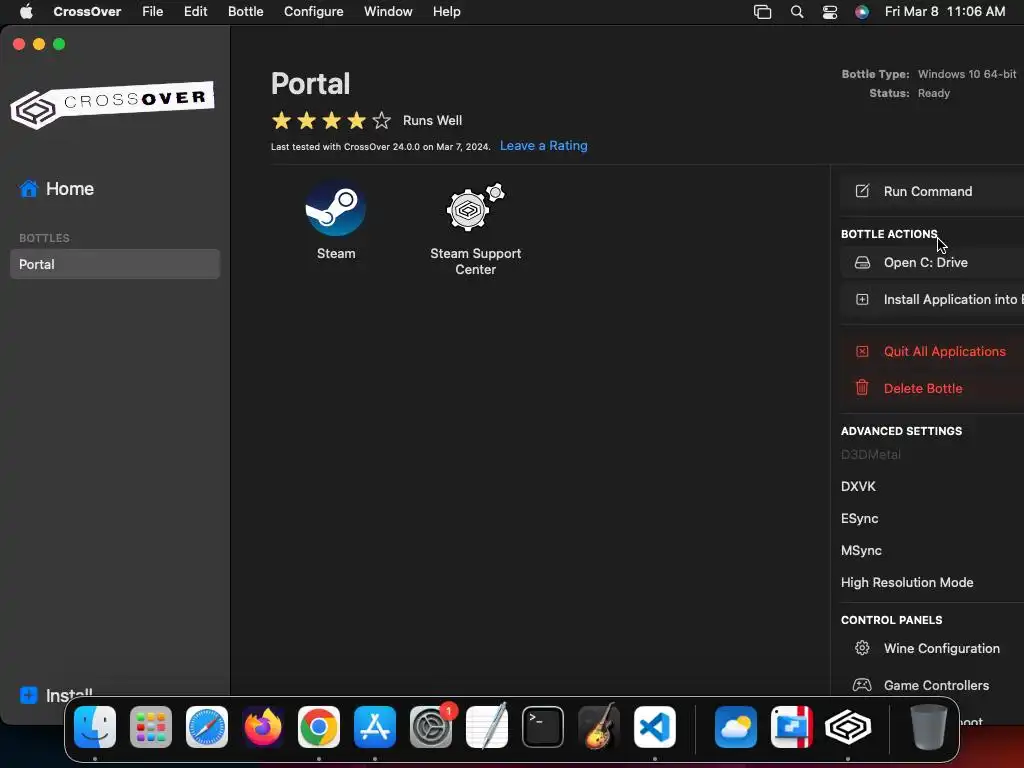Open the Window menu
This screenshot has width=1024, height=768.
(x=388, y=12)
